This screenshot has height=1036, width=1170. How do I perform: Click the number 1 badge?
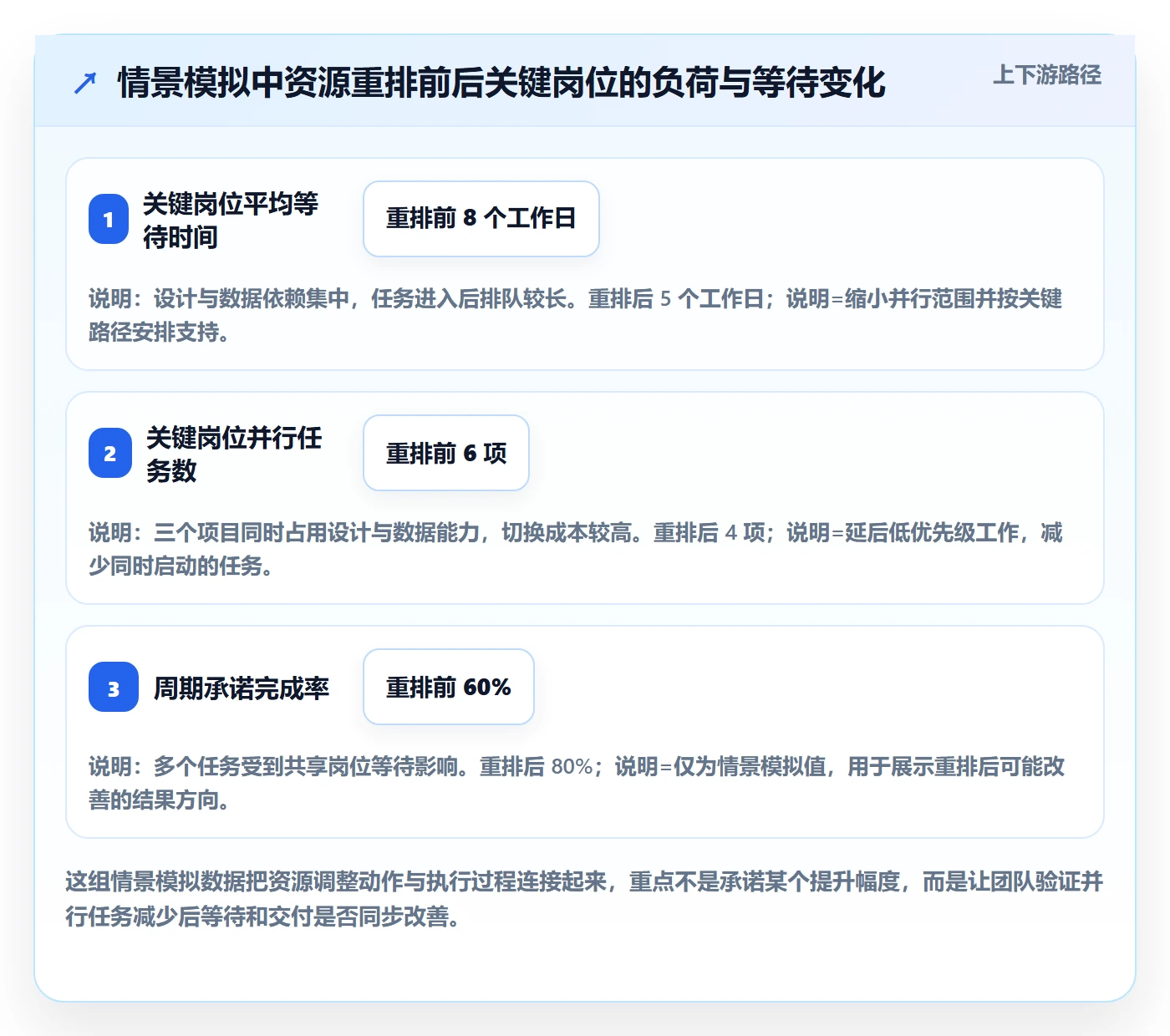pyautogui.click(x=109, y=219)
